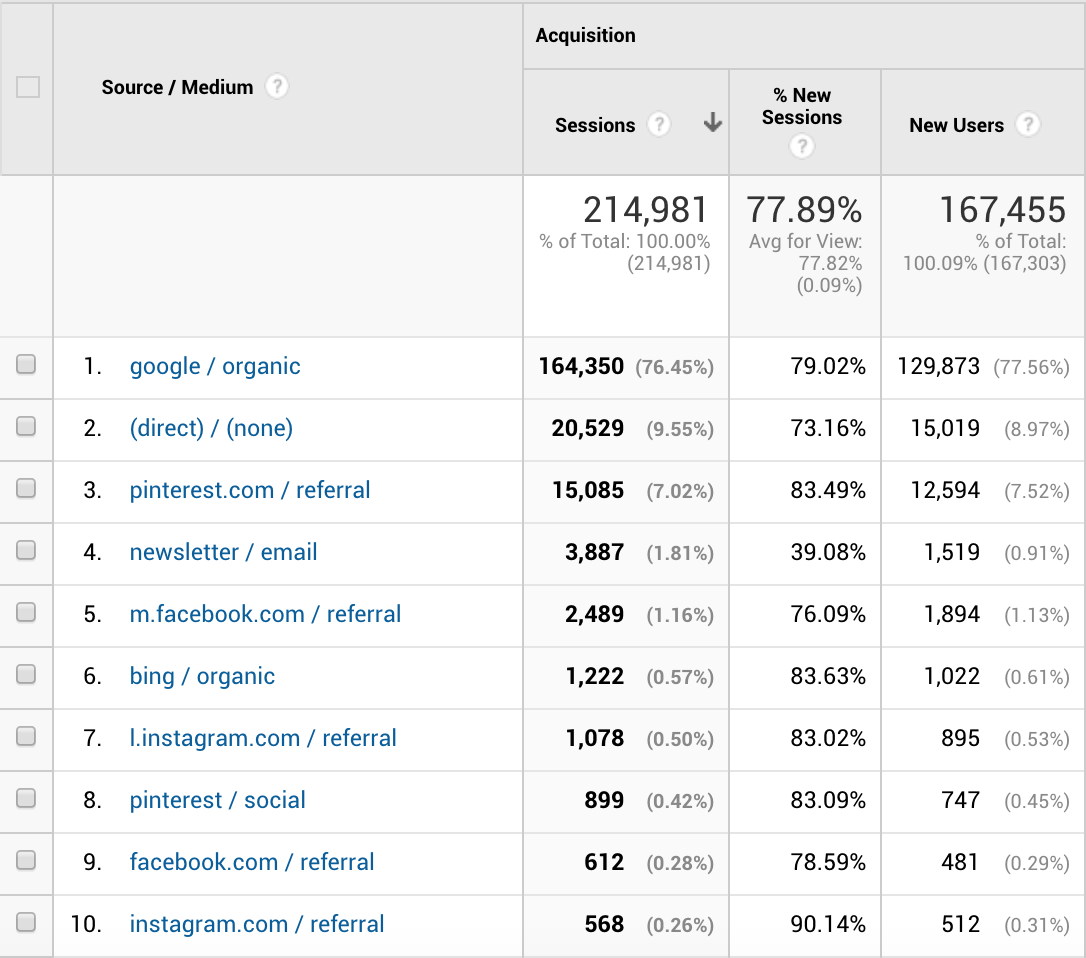Select sessions value 568

(604, 924)
